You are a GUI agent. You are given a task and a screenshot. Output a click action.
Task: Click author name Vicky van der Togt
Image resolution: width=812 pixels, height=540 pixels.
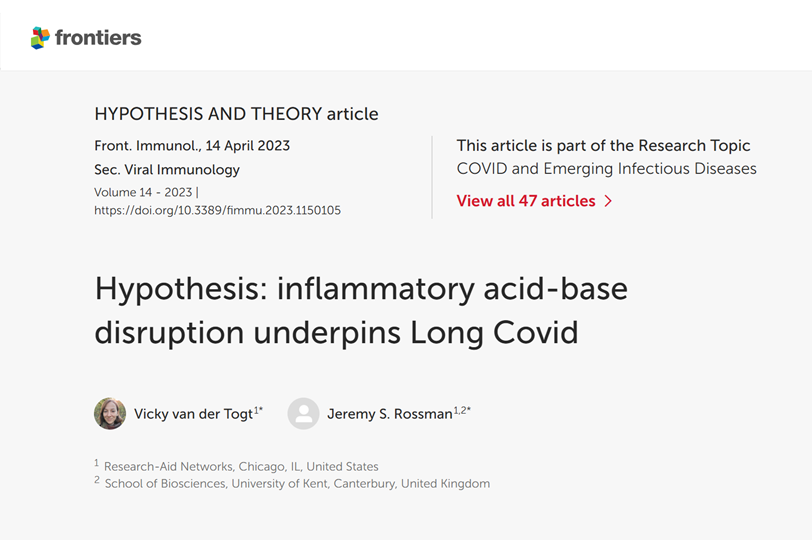pyautogui.click(x=192, y=414)
